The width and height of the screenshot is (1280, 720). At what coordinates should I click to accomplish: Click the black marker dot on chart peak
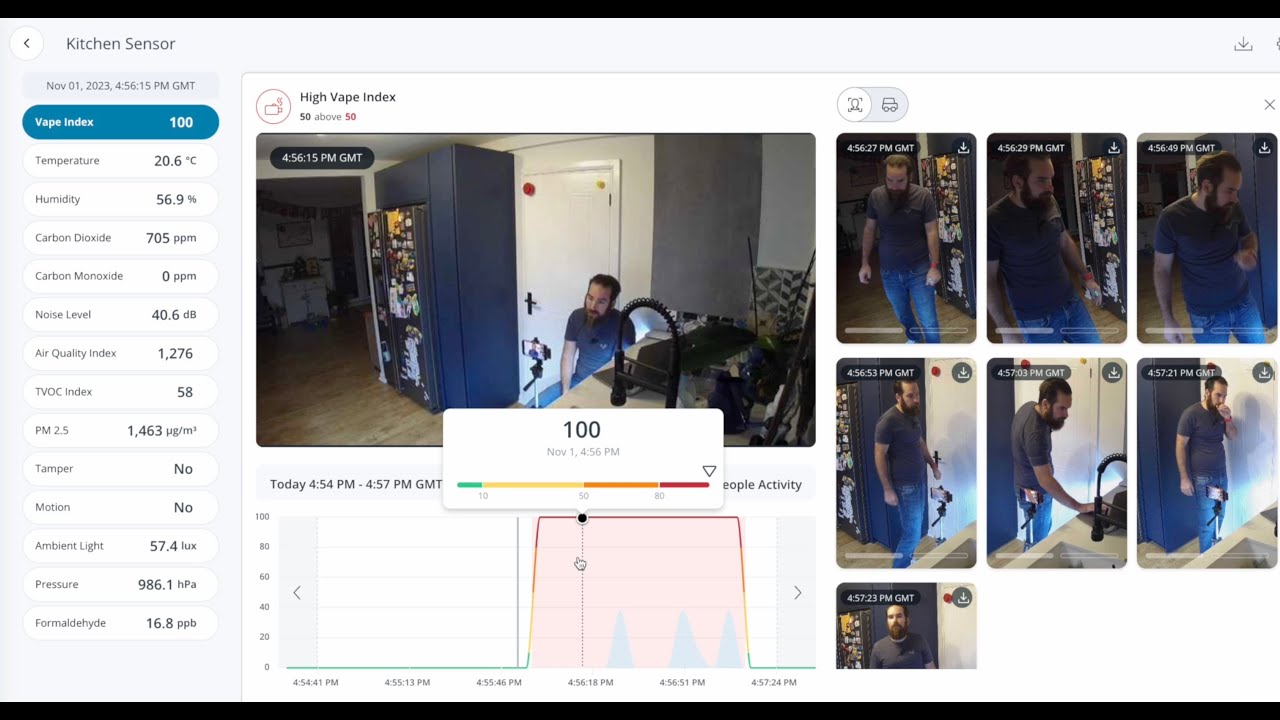click(582, 518)
